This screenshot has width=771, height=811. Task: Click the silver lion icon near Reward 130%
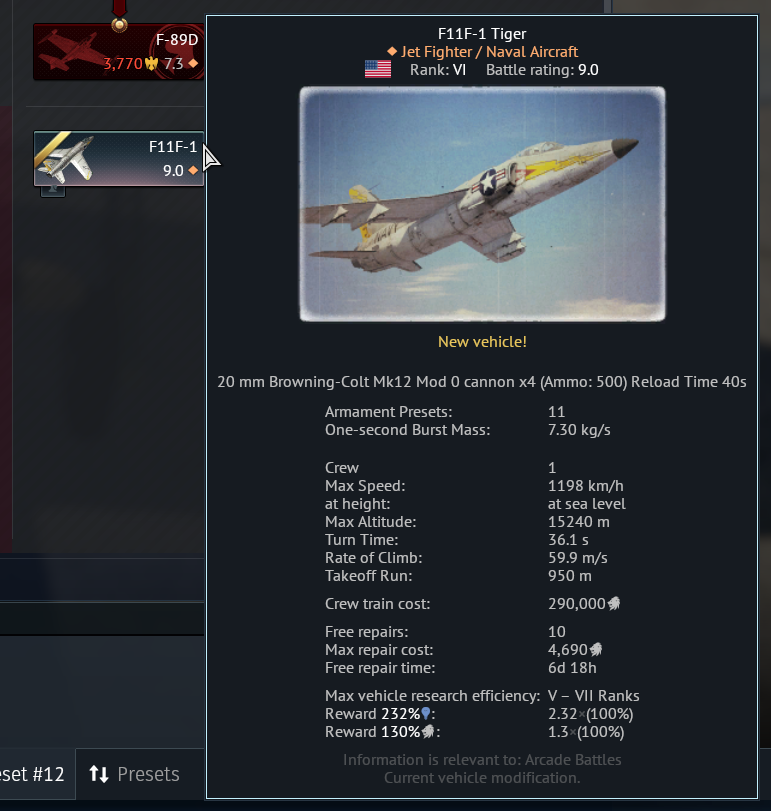point(428,732)
